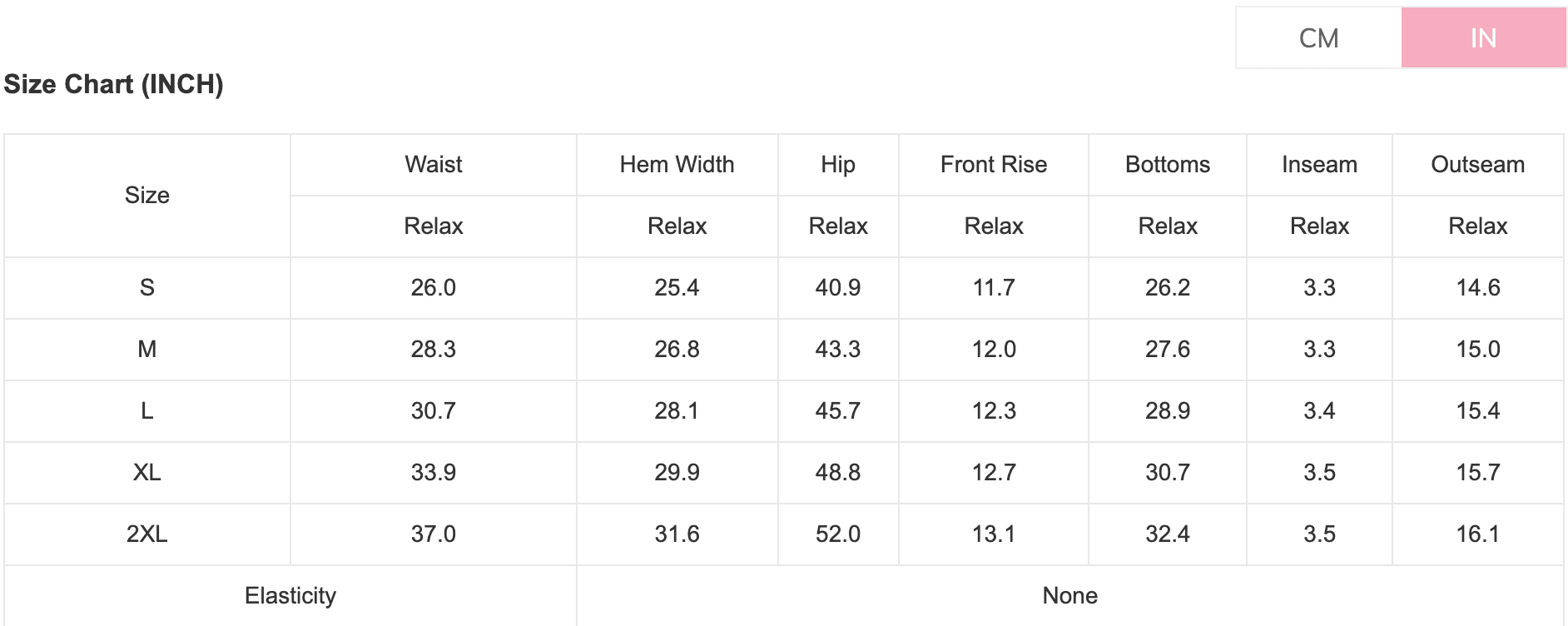Click the S outseam value 14.6
1568x626 pixels.
click(x=1478, y=288)
